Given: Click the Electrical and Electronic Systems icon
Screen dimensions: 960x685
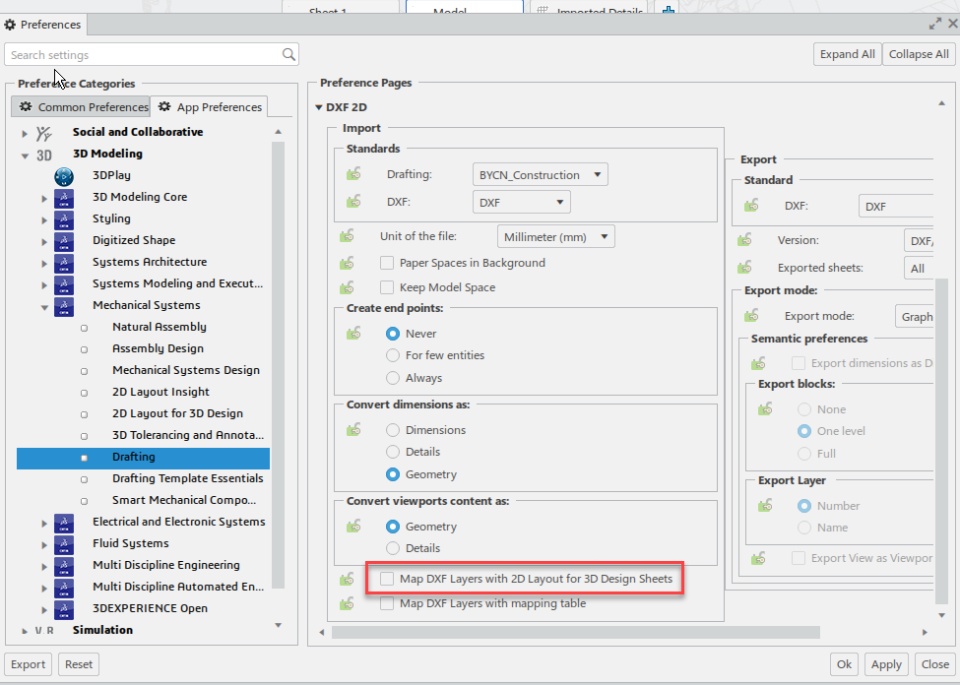Looking at the screenshot, I should pyautogui.click(x=64, y=523).
